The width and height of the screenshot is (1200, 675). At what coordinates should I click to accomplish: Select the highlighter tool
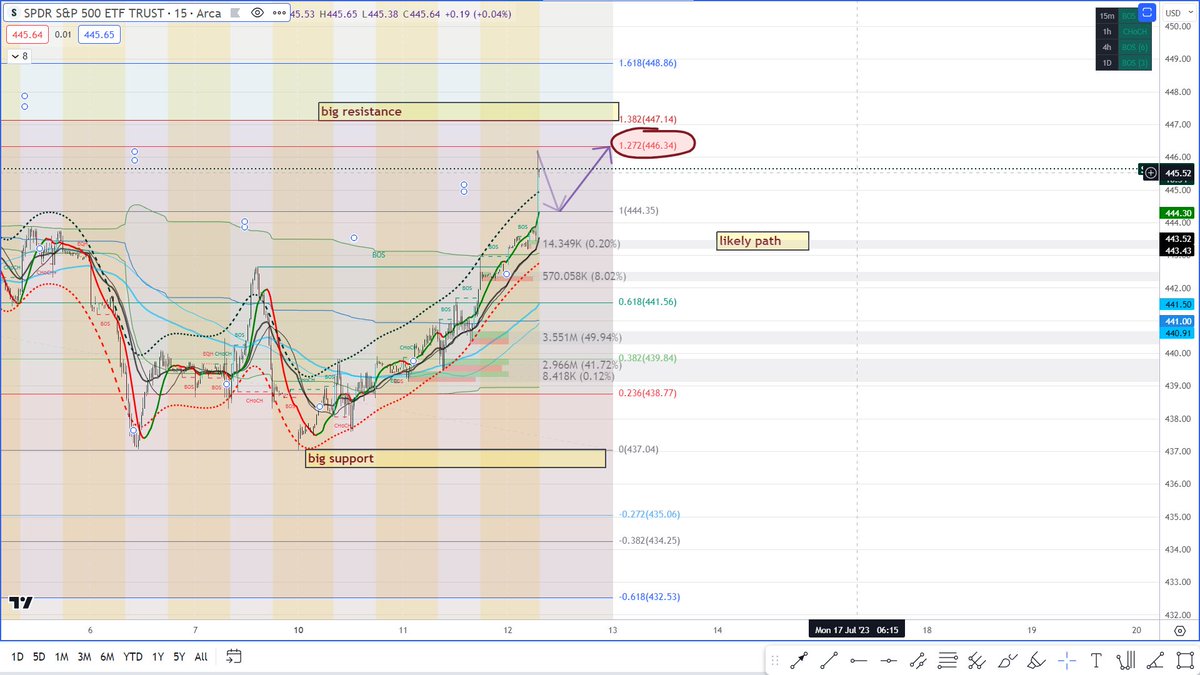click(x=1037, y=660)
